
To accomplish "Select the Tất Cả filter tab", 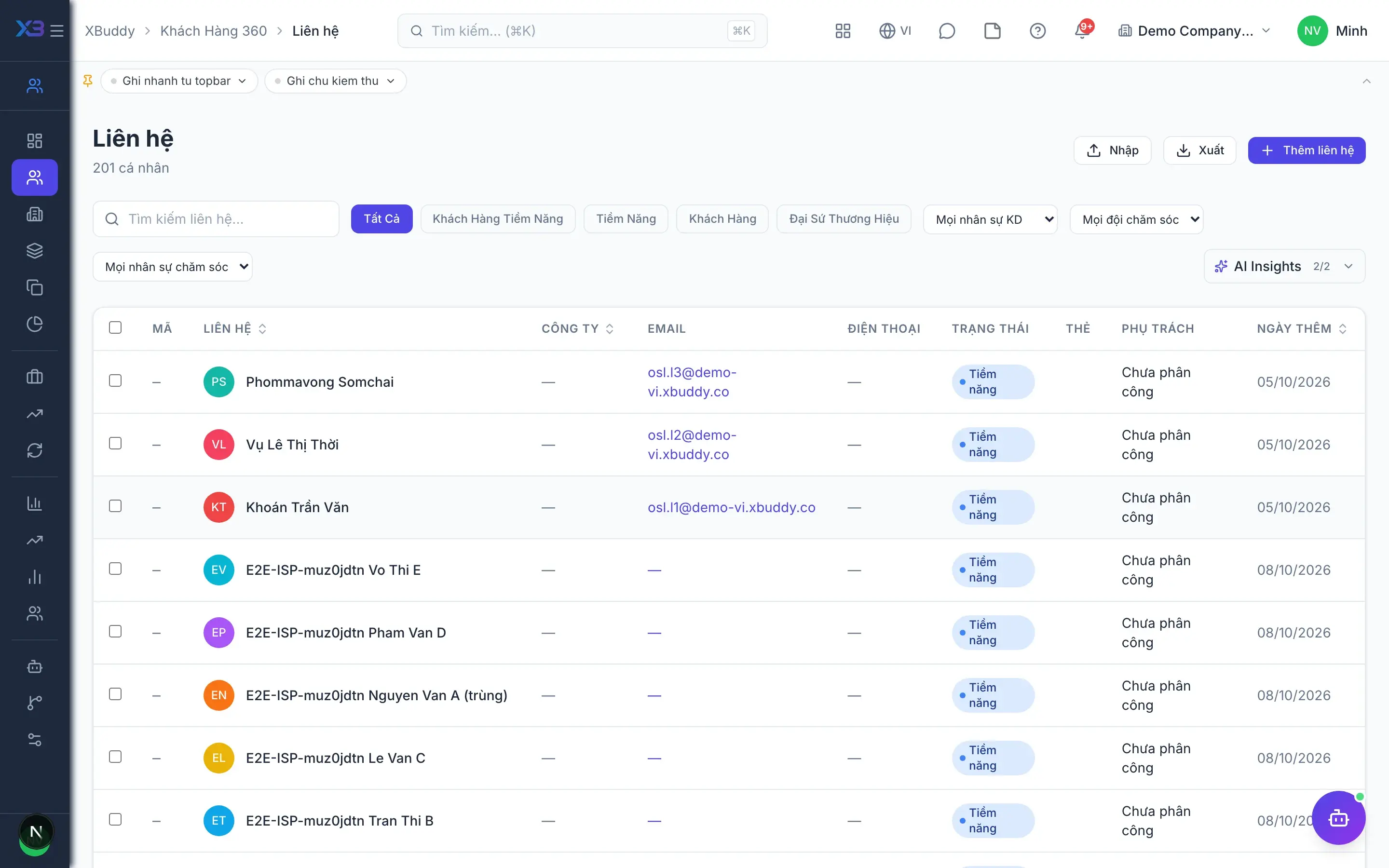I will pyautogui.click(x=381, y=219).
